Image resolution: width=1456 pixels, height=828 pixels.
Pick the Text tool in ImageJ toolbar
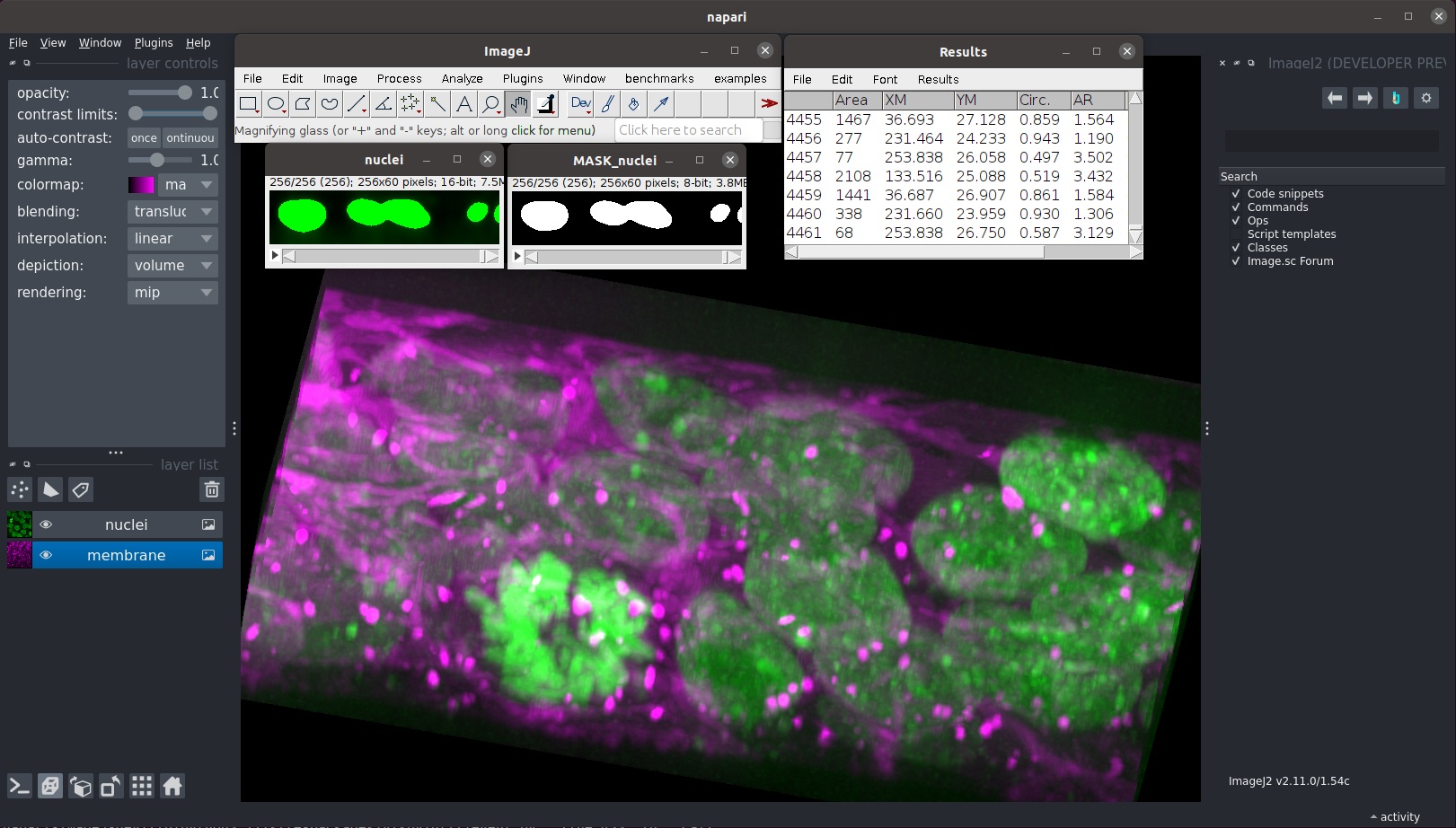[x=464, y=104]
